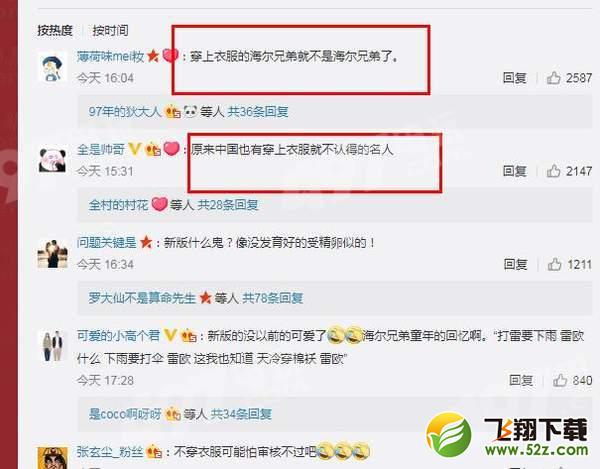Open panda avatar of 全是帅哥
Screen dimensions: 600x469
coord(53,160)
